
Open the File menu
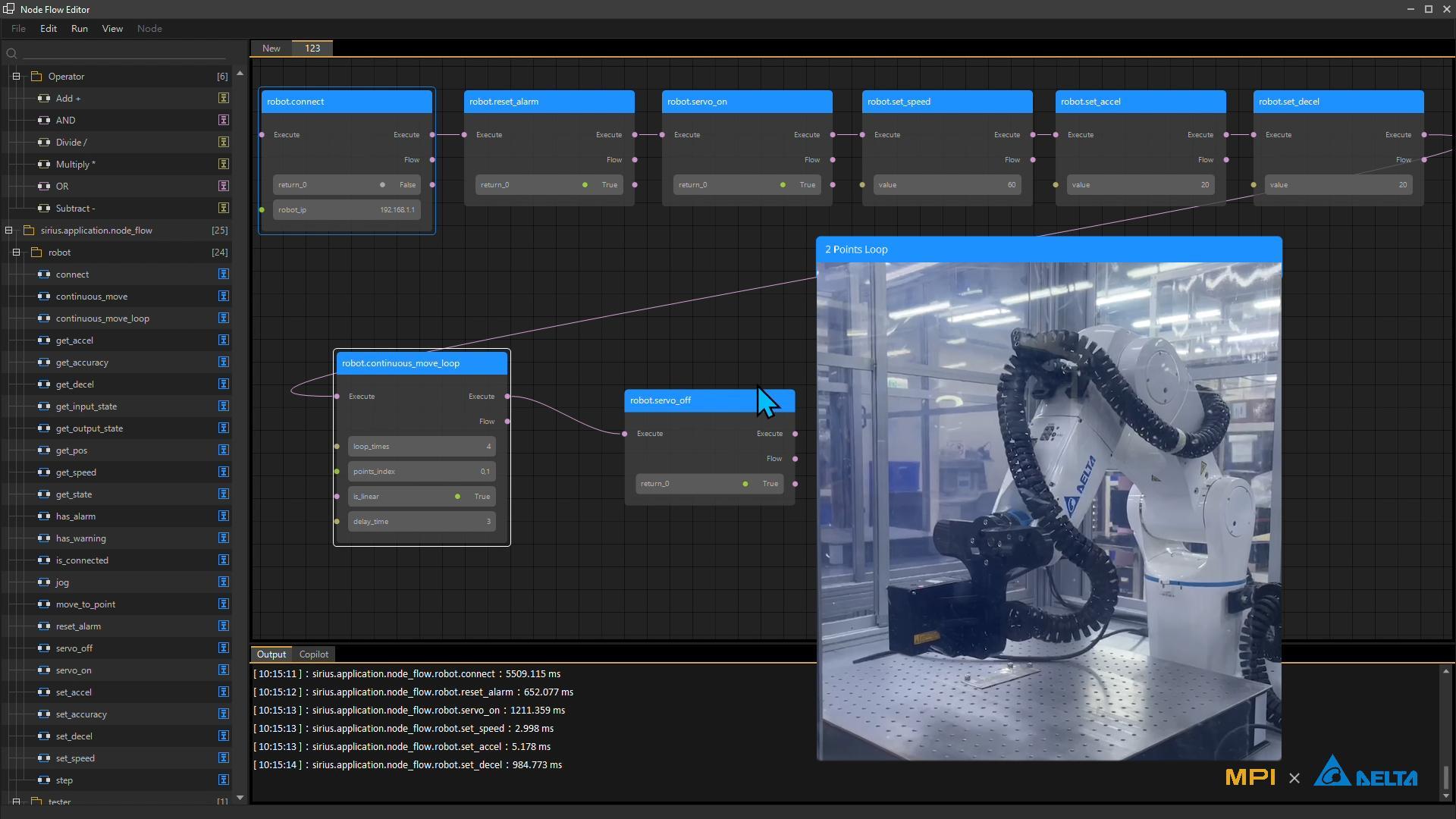click(x=18, y=29)
